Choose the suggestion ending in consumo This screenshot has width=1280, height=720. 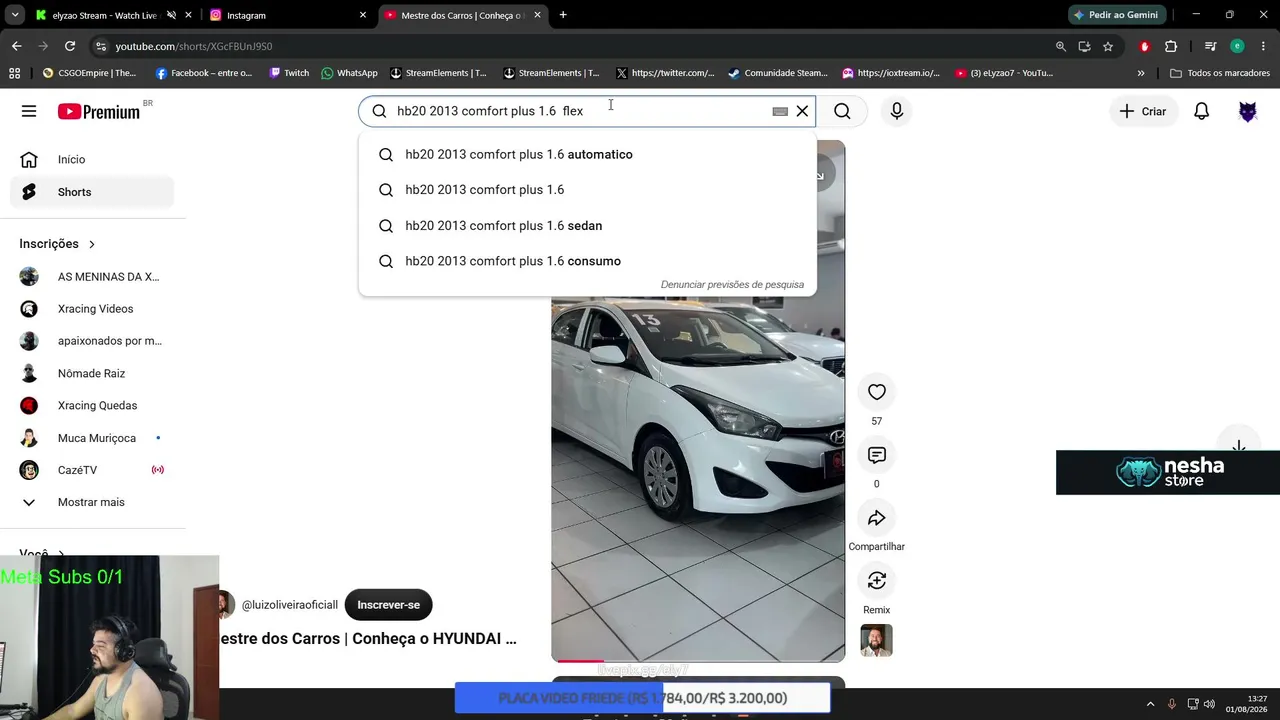pos(588,261)
